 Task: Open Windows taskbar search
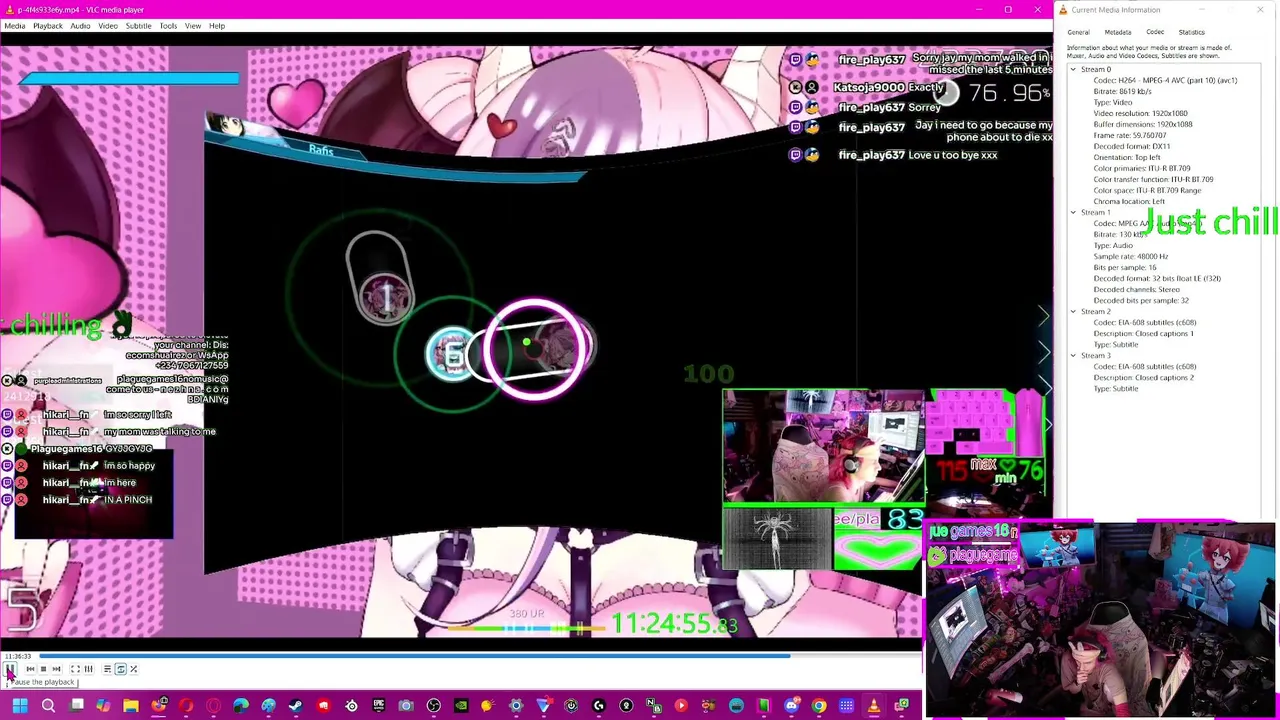[x=48, y=706]
